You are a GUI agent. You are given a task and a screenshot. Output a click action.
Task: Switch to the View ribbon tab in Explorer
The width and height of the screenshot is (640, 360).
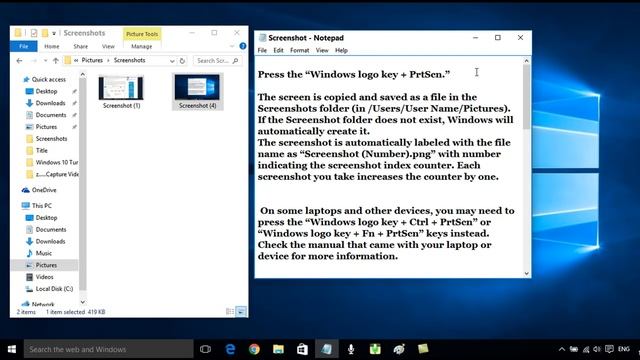tap(108, 47)
